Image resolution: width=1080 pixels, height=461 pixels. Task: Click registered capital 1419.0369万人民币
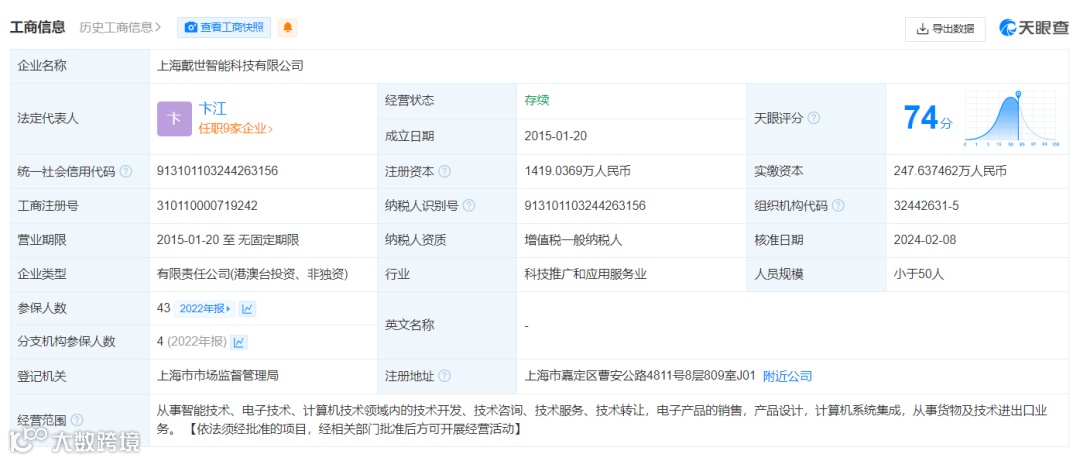(577, 172)
